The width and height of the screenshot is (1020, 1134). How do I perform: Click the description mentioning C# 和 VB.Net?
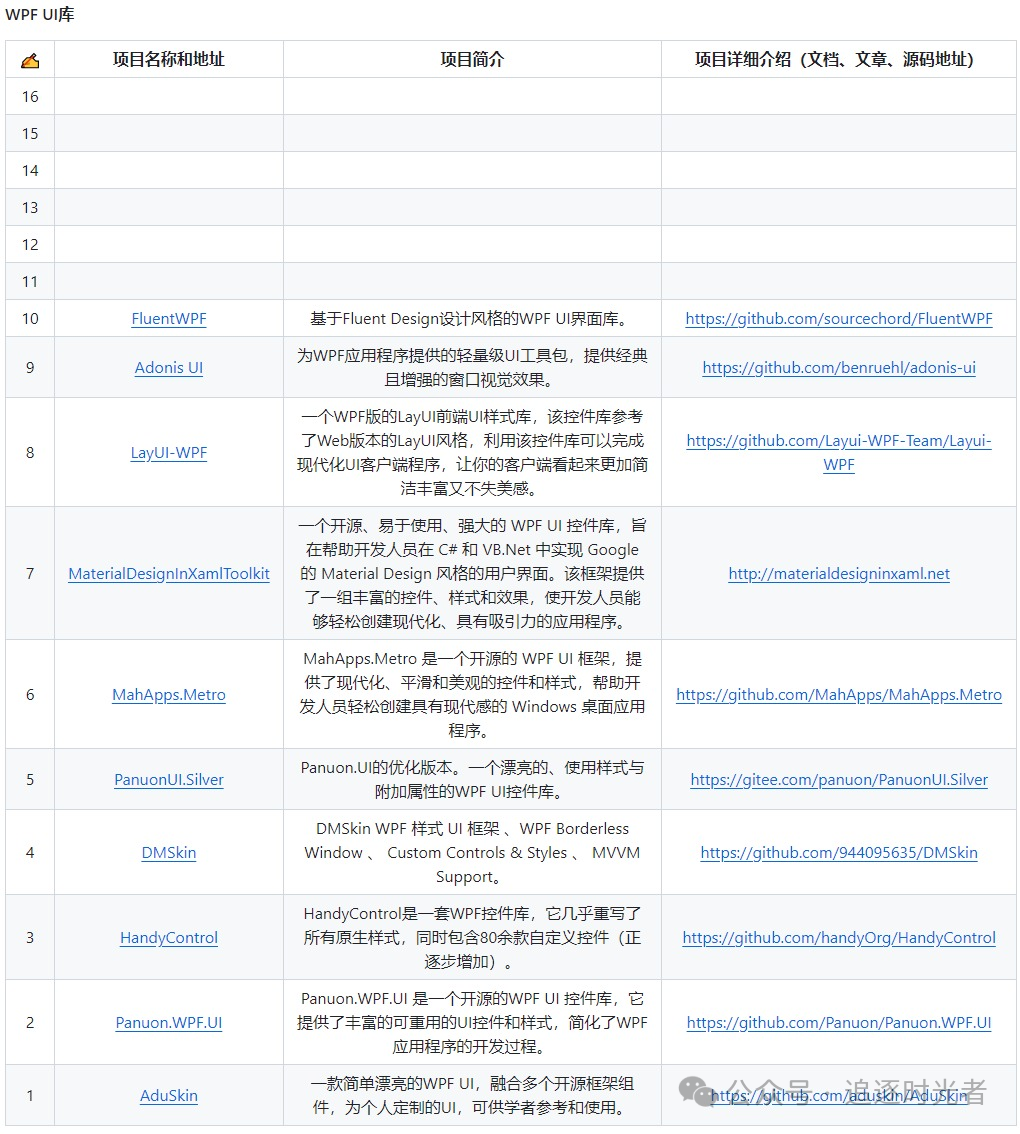click(x=472, y=574)
